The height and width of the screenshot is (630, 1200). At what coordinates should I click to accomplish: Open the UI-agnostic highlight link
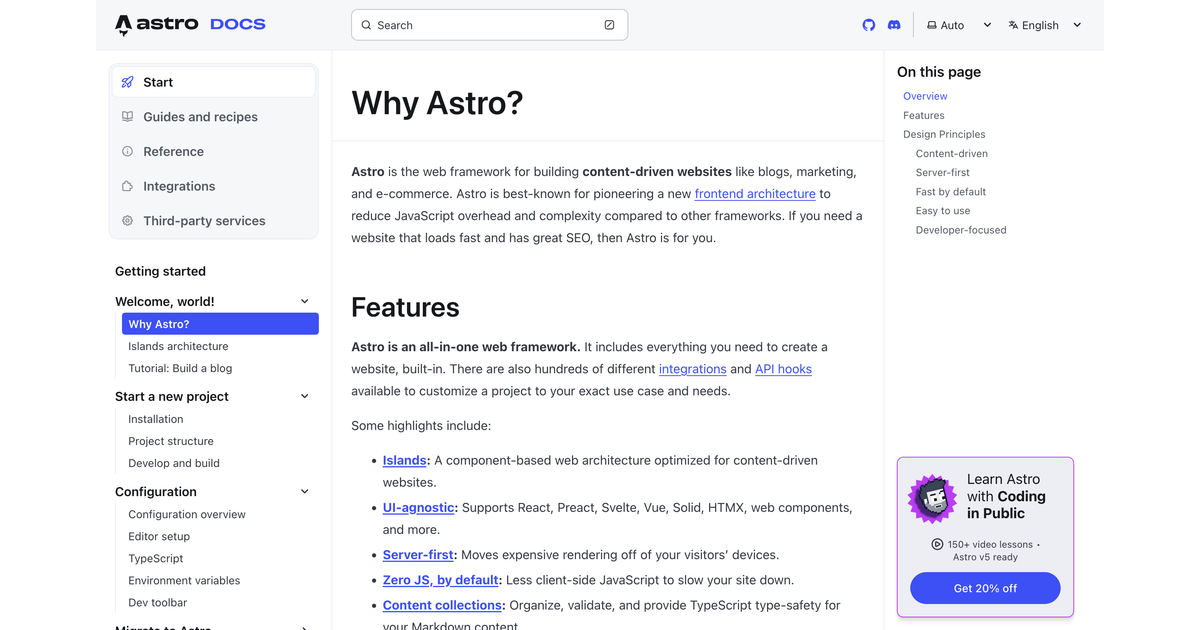point(419,508)
